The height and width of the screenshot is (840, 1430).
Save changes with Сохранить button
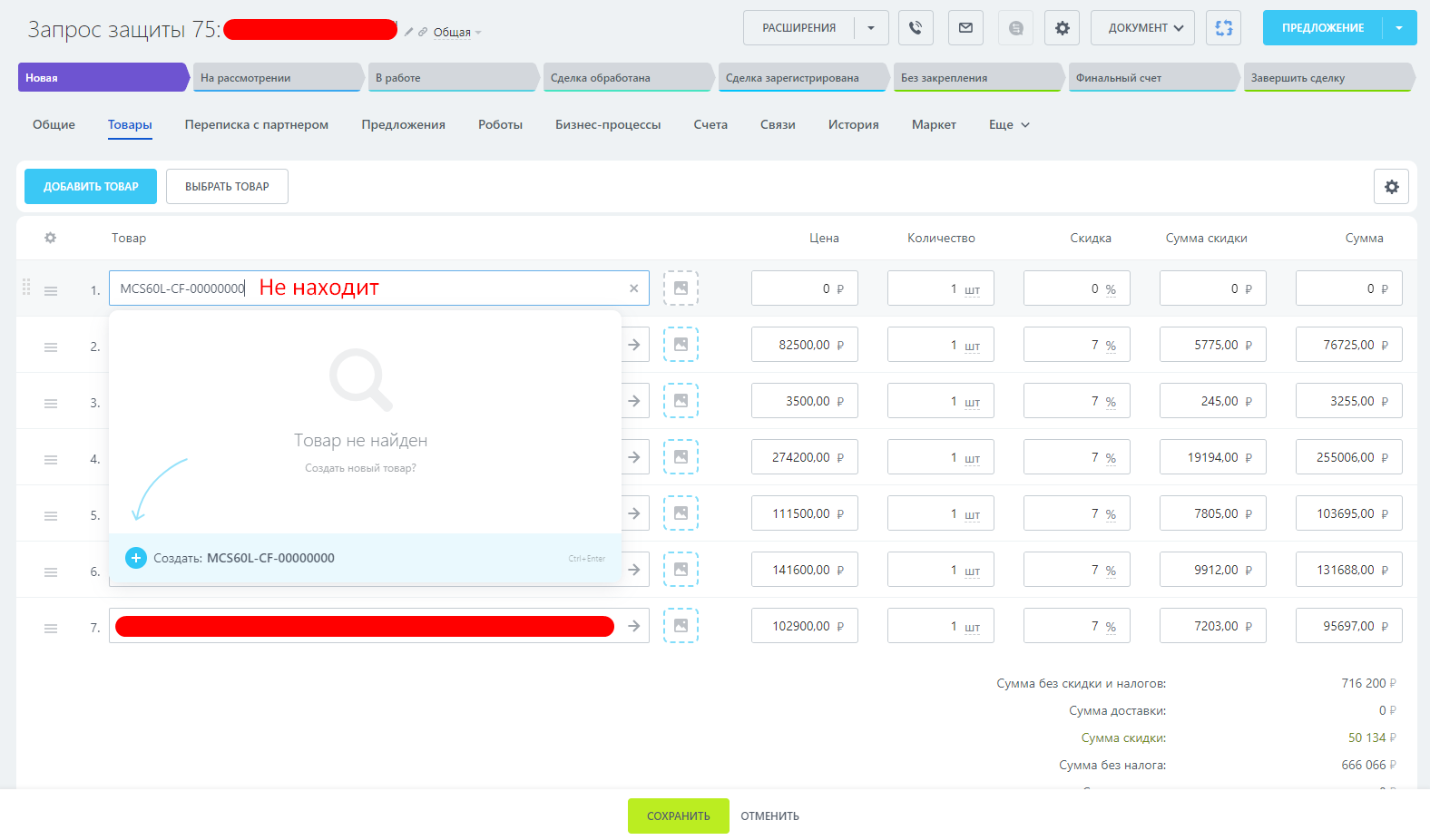pos(679,816)
